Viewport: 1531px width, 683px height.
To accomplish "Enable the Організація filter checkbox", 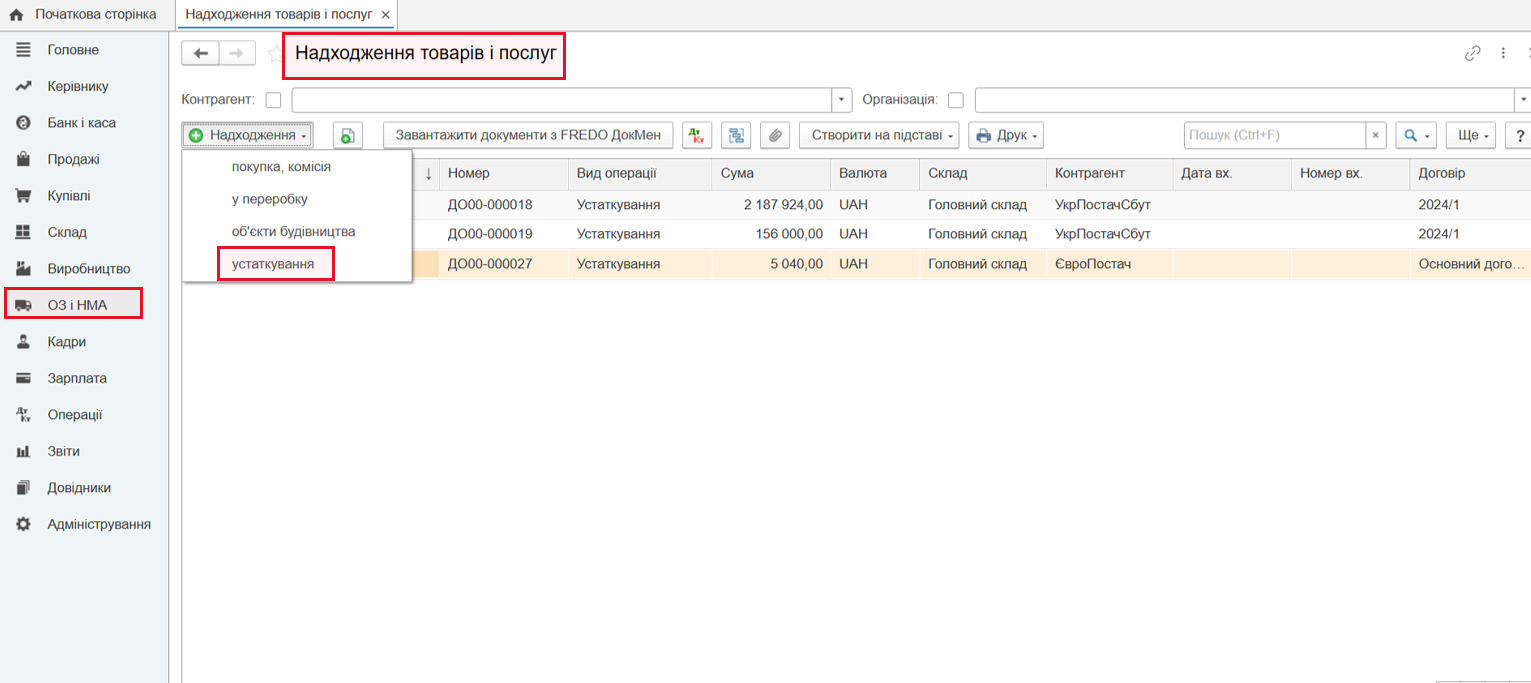I will [955, 100].
